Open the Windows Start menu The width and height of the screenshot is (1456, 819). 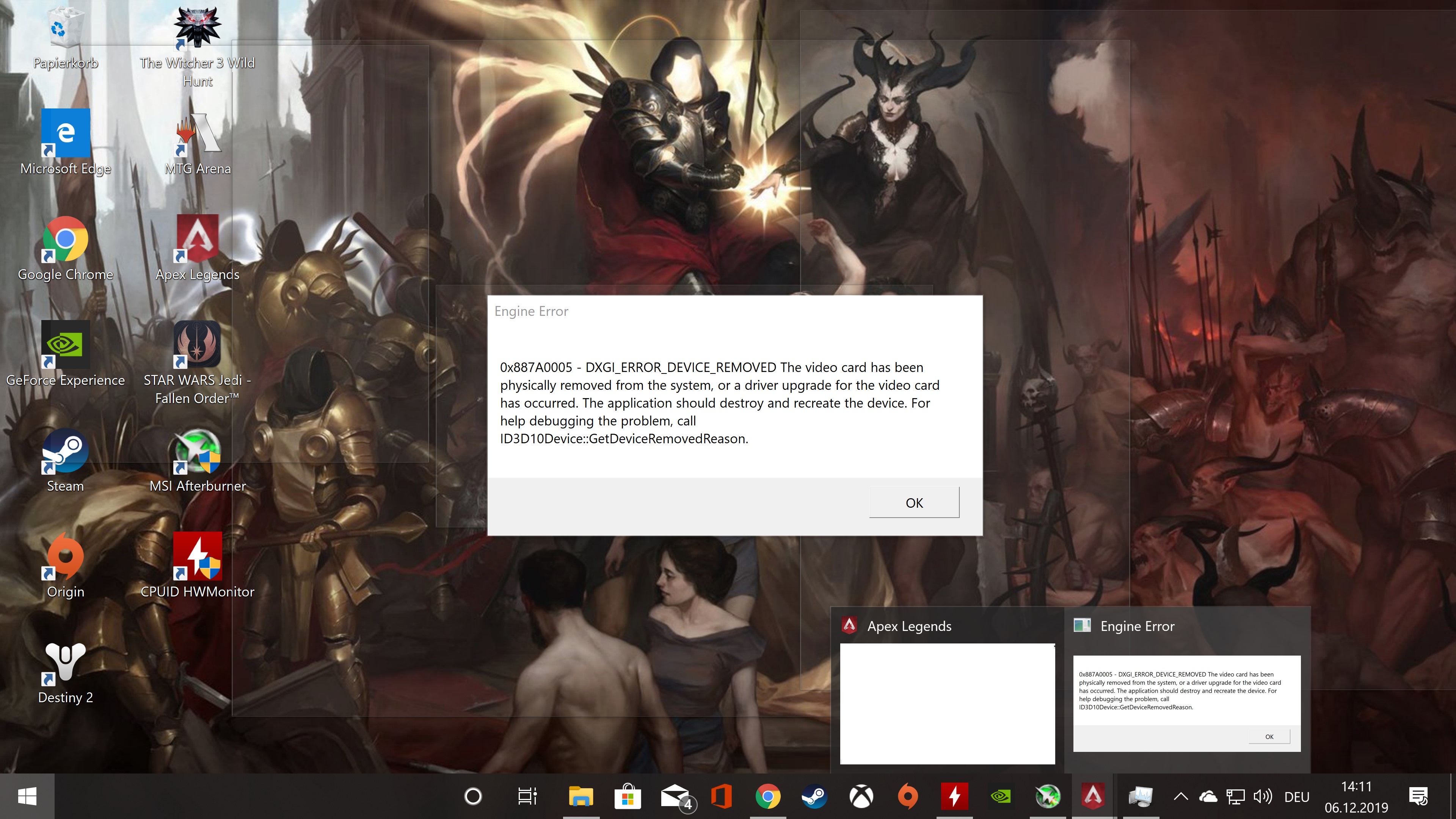click(27, 796)
